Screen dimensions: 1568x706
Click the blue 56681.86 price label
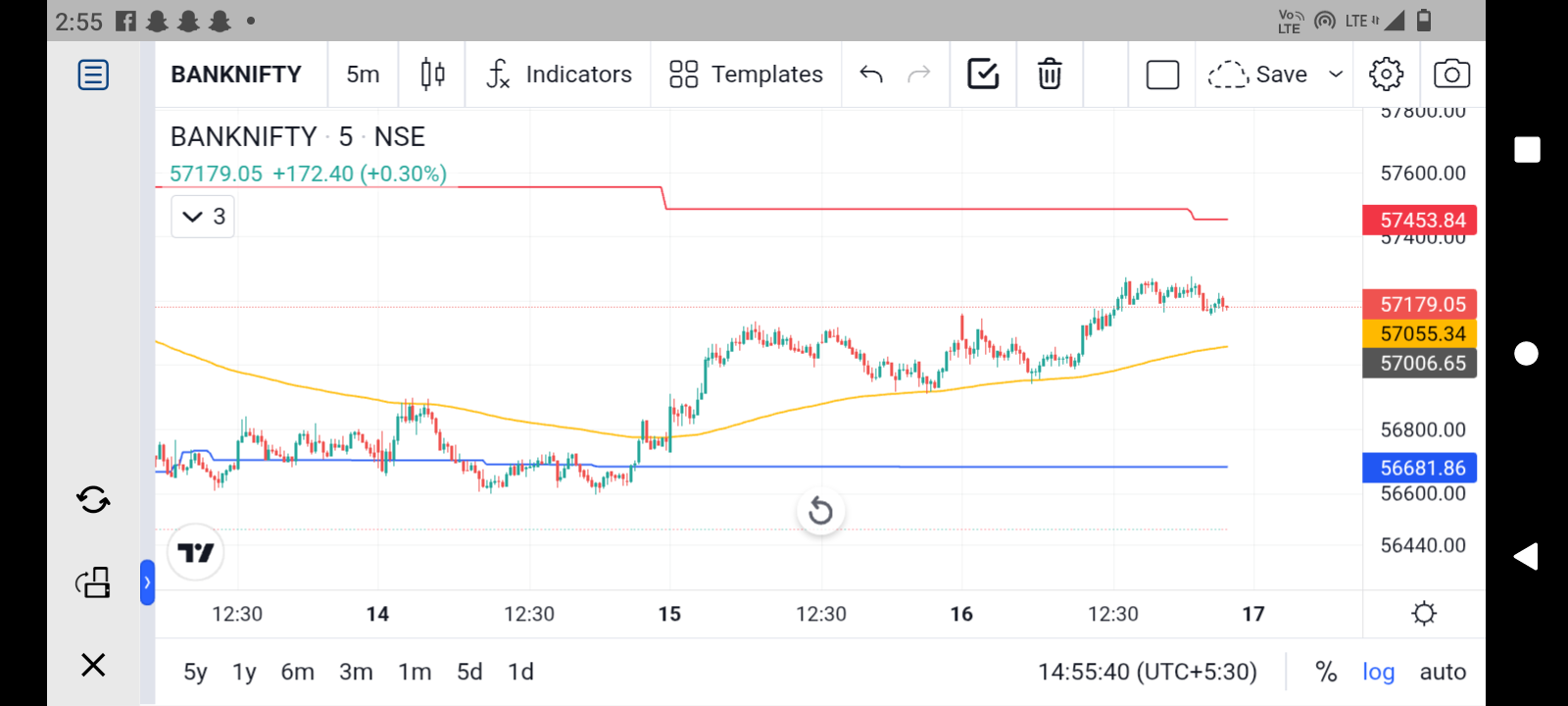point(1420,468)
